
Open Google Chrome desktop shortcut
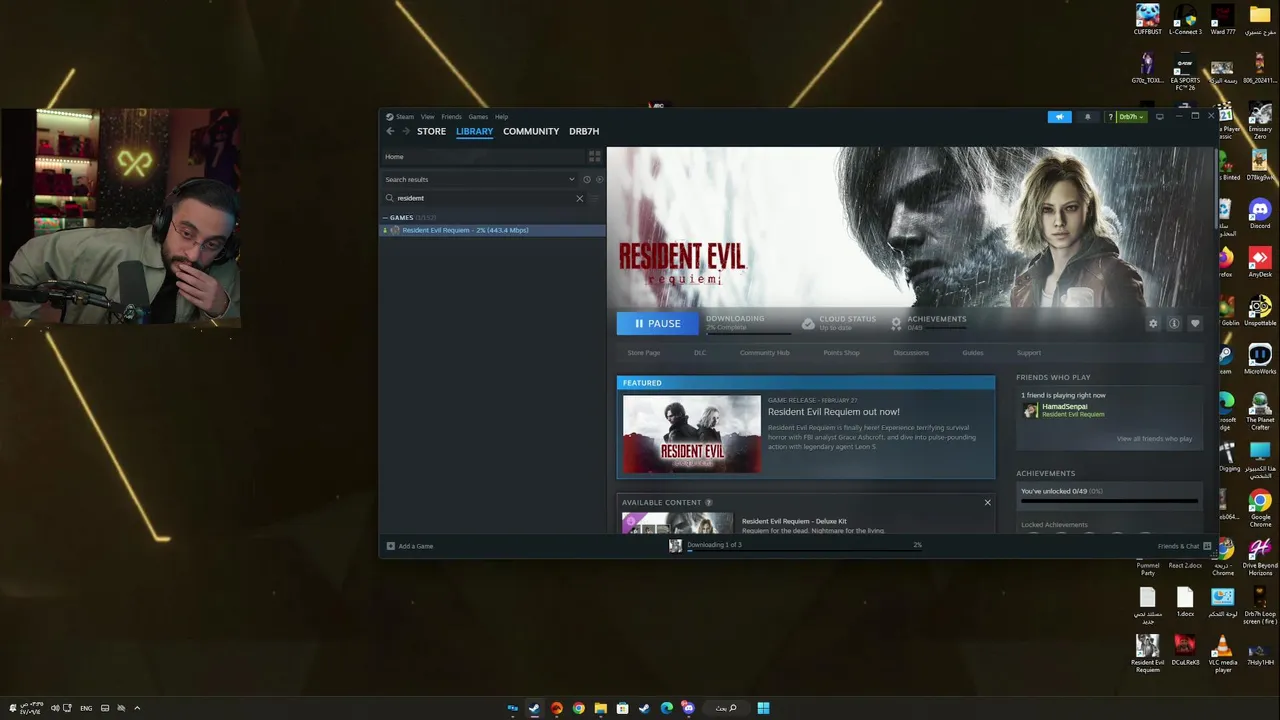point(1259,507)
